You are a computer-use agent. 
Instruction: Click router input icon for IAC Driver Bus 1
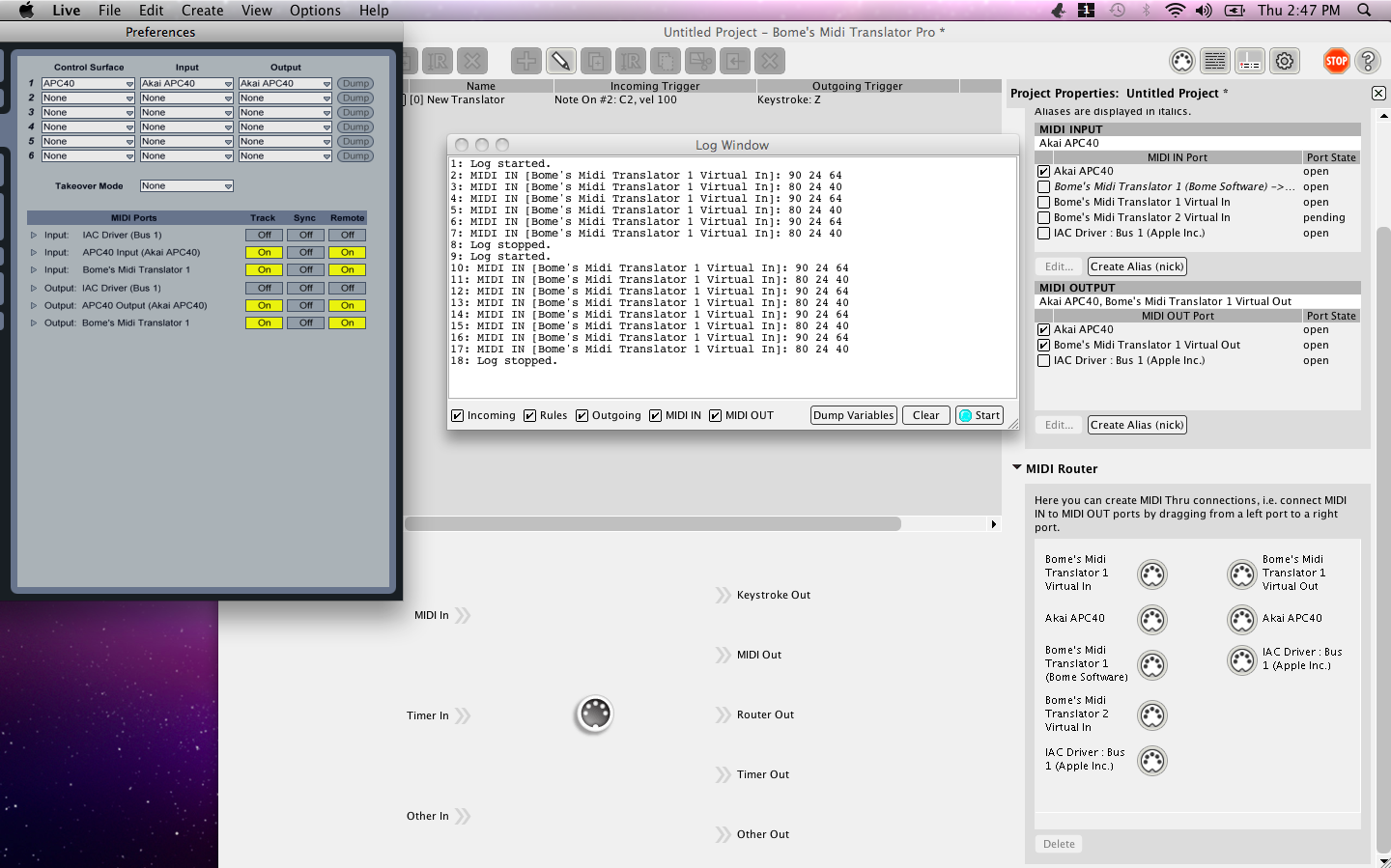[1152, 761]
